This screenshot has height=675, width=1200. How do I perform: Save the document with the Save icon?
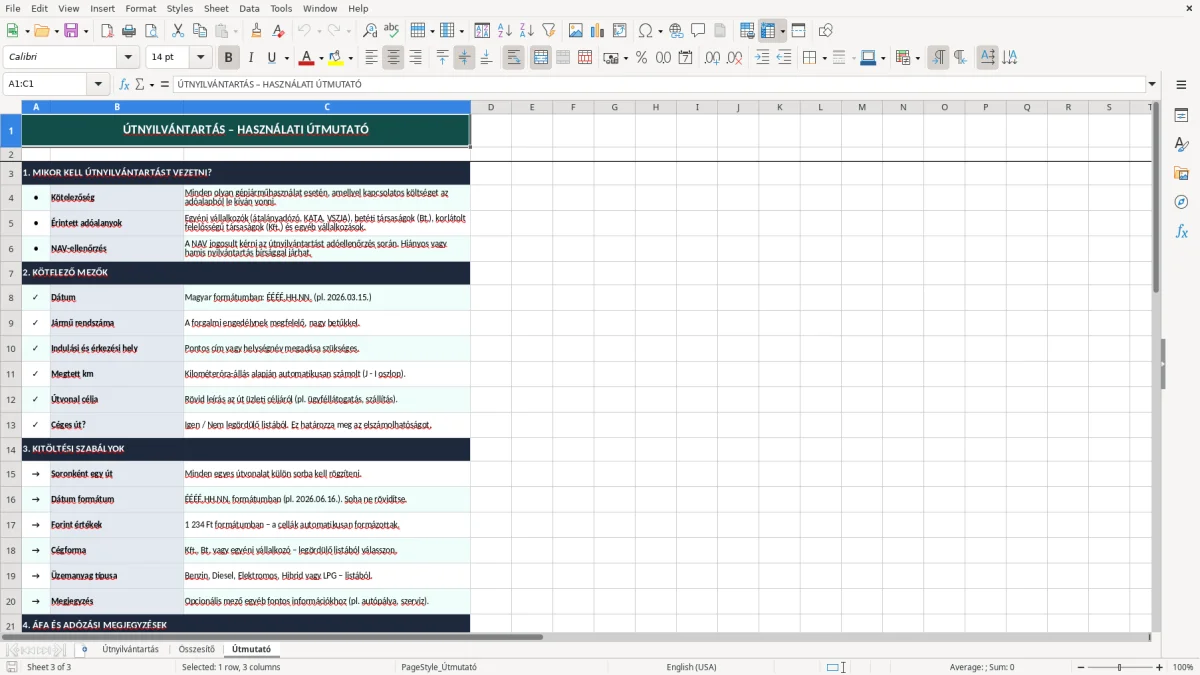[x=71, y=31]
